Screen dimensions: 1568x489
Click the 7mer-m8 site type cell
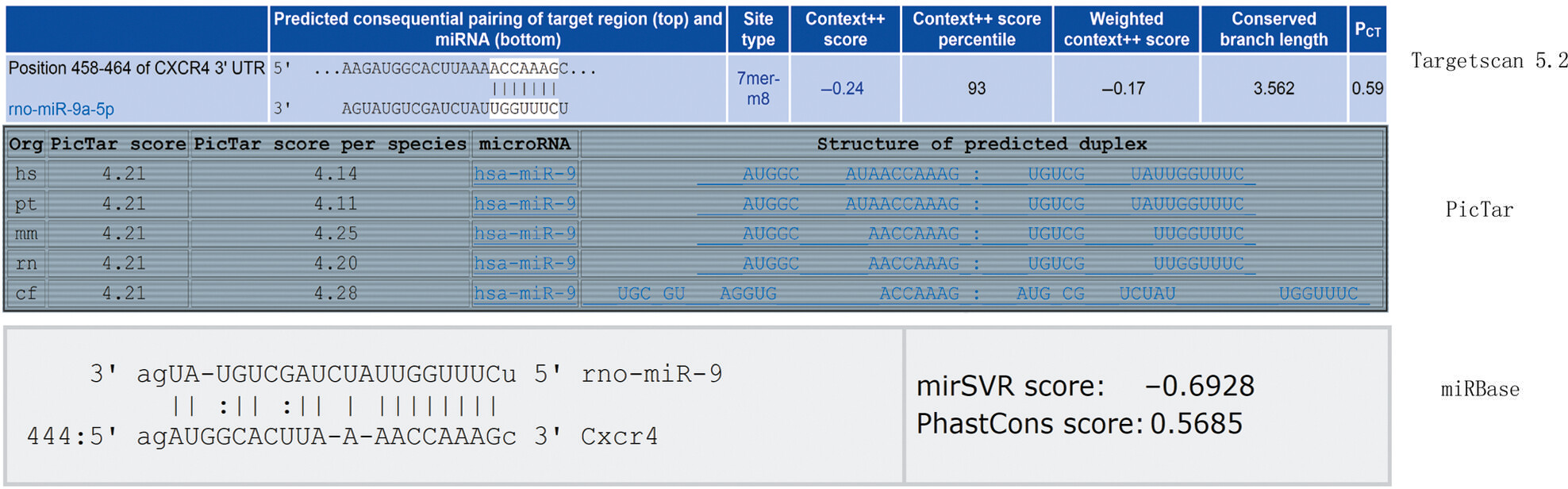click(x=758, y=89)
